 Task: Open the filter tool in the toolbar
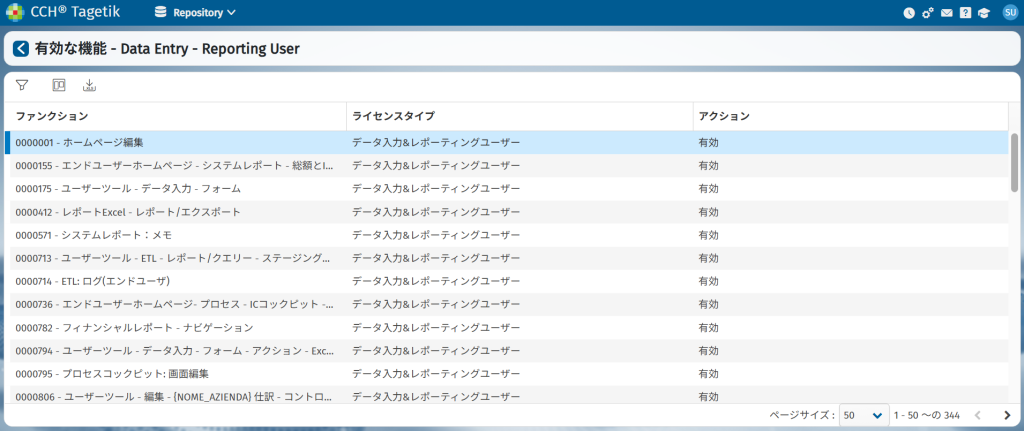[x=22, y=86]
